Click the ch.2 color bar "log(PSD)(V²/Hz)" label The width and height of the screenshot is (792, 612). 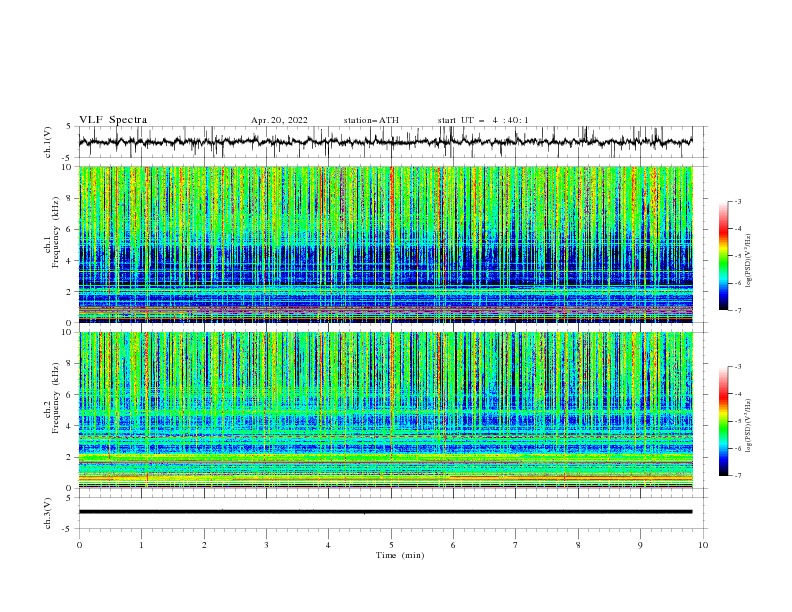pos(748,426)
